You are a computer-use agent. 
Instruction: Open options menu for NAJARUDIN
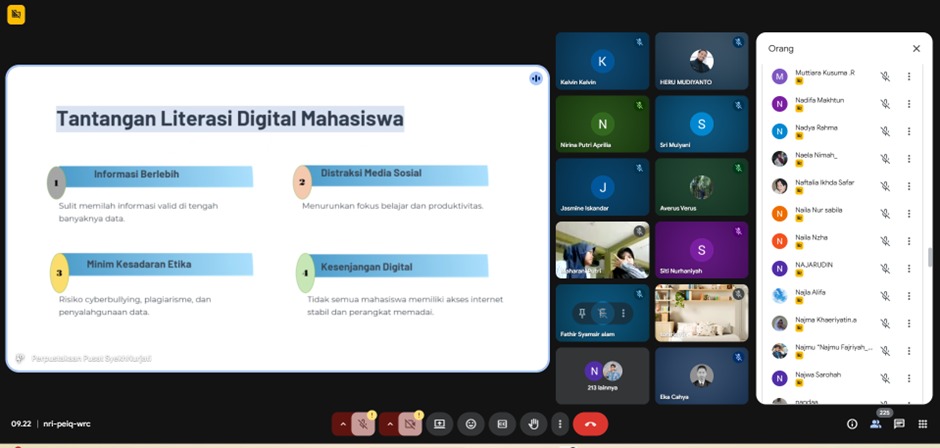coord(908,268)
